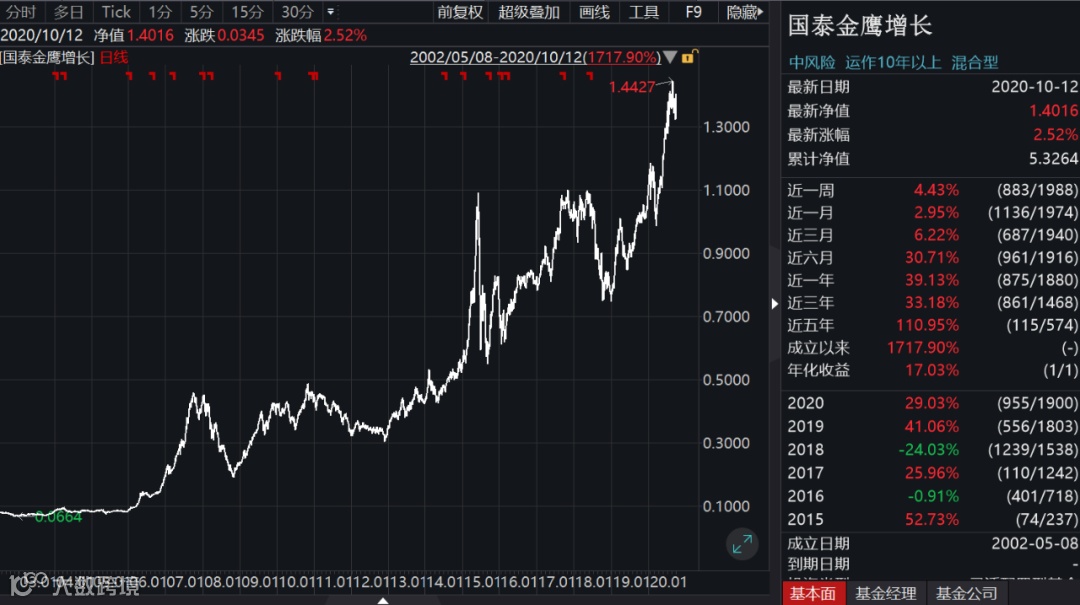Click the 2016 yearly return -0.91%
Screen dimensions: 1080x605
(x=933, y=496)
